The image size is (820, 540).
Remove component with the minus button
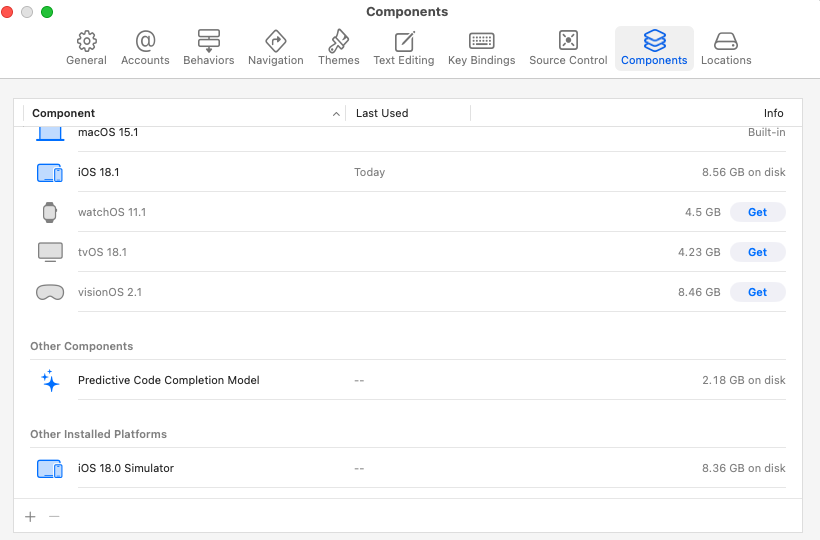(x=54, y=516)
